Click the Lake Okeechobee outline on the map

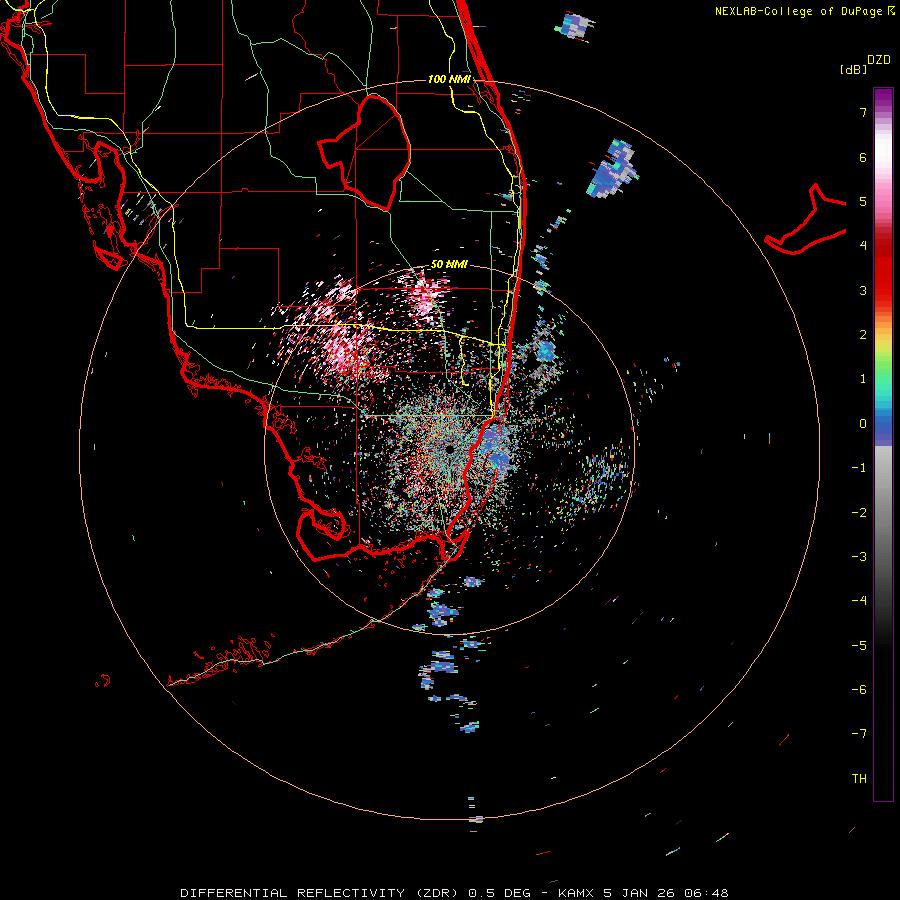(366, 153)
